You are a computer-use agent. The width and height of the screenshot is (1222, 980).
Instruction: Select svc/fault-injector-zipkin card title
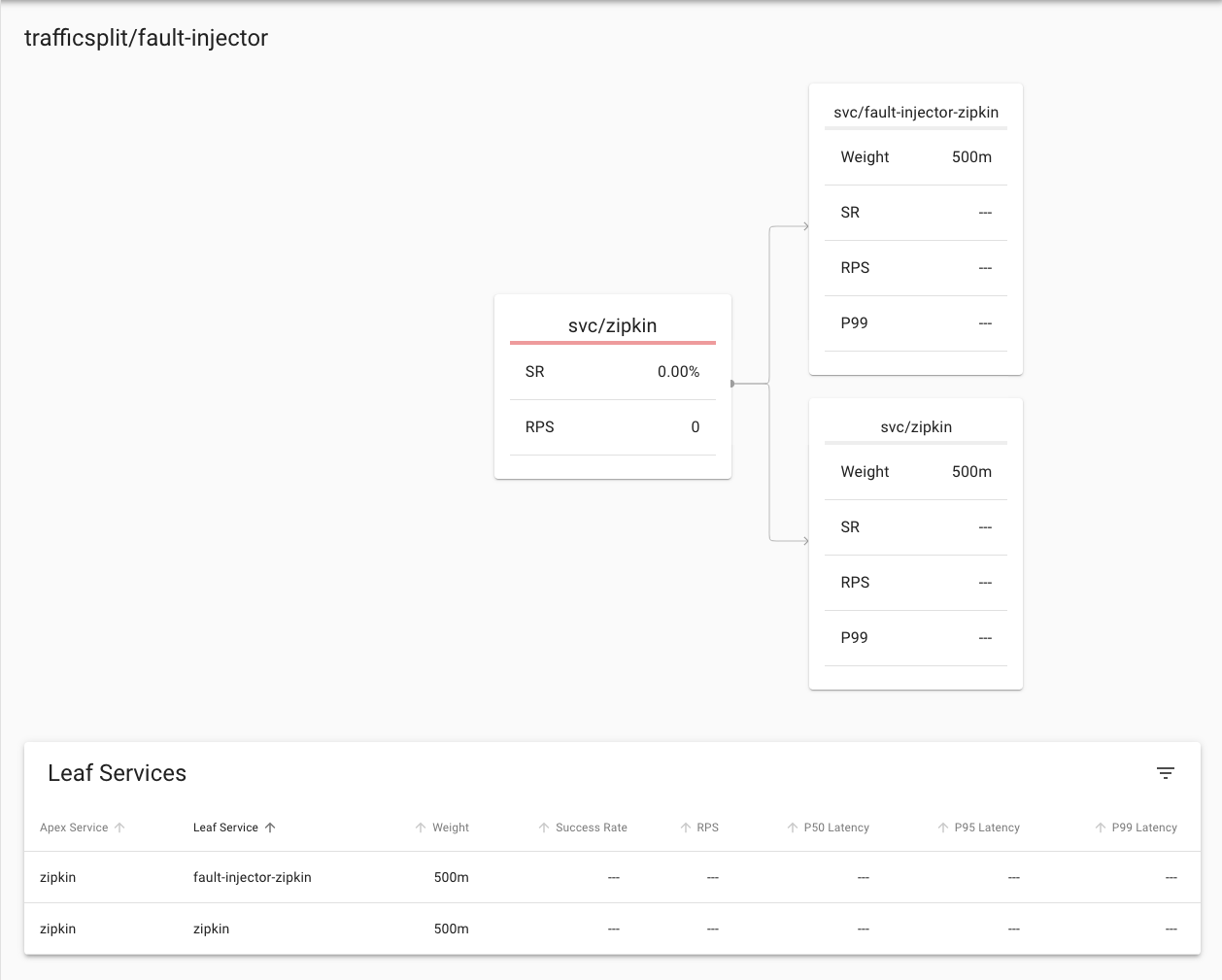tap(916, 112)
